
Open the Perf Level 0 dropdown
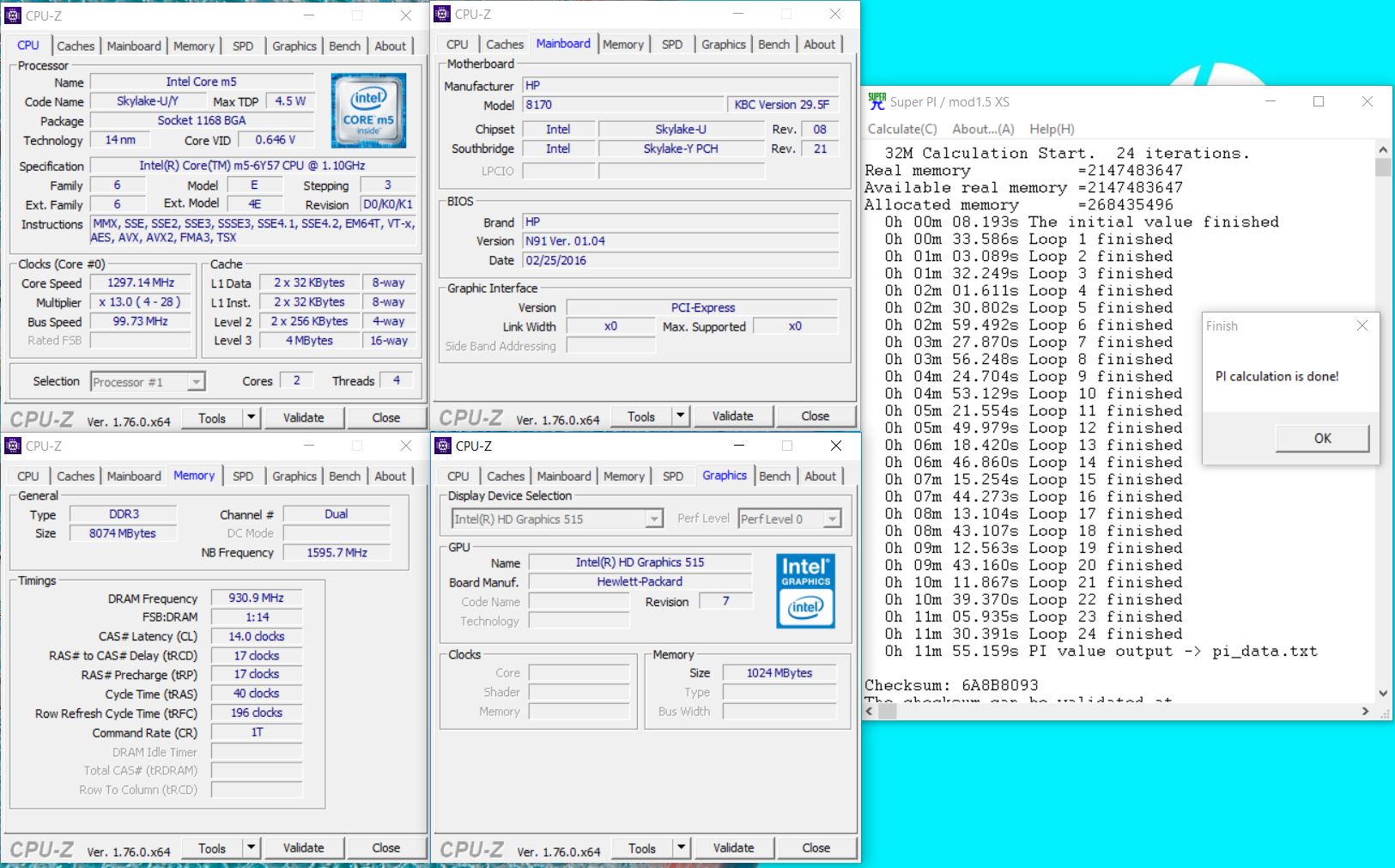[831, 519]
